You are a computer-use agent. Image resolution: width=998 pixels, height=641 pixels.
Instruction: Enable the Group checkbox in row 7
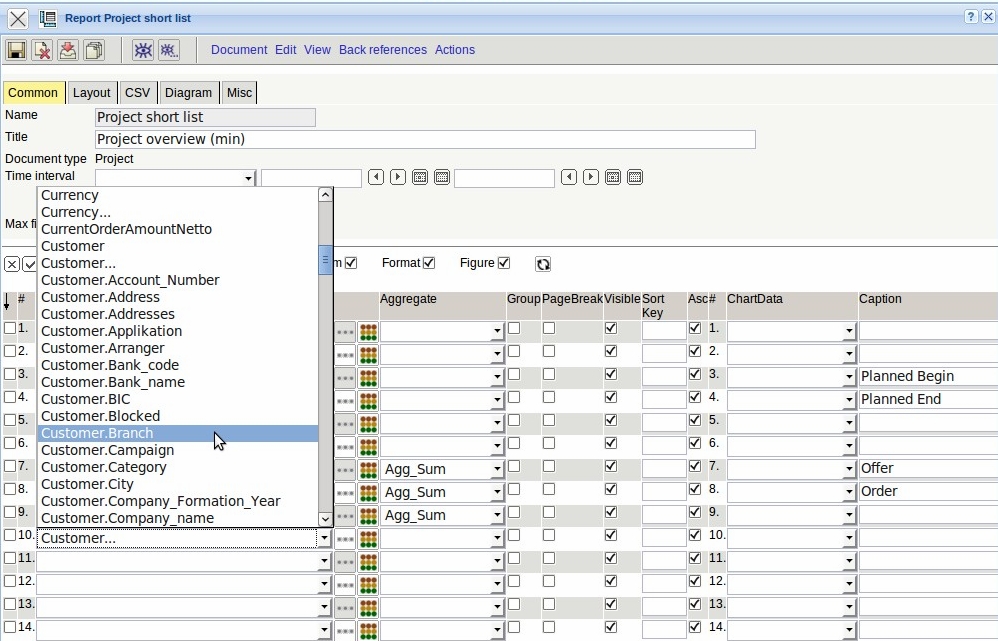point(514,466)
